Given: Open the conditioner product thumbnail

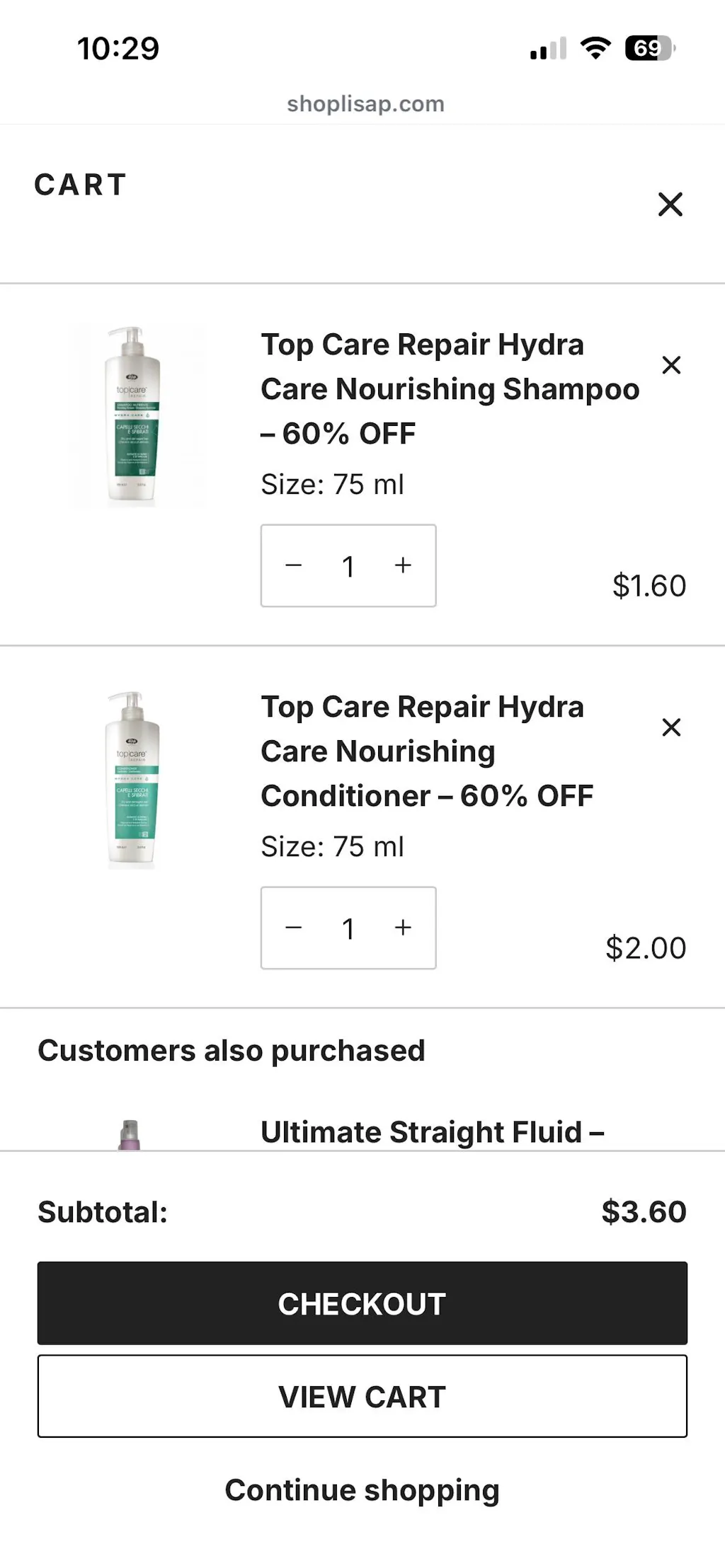Looking at the screenshot, I should (x=132, y=780).
